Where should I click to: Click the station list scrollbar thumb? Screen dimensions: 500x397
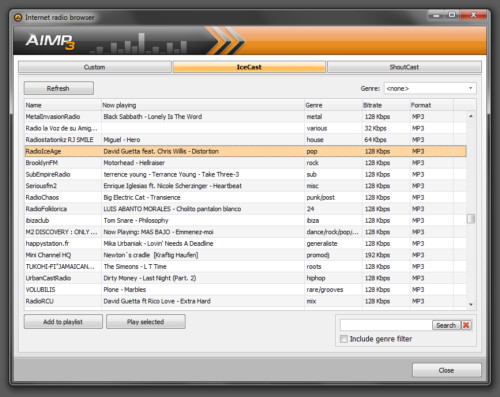click(x=471, y=219)
